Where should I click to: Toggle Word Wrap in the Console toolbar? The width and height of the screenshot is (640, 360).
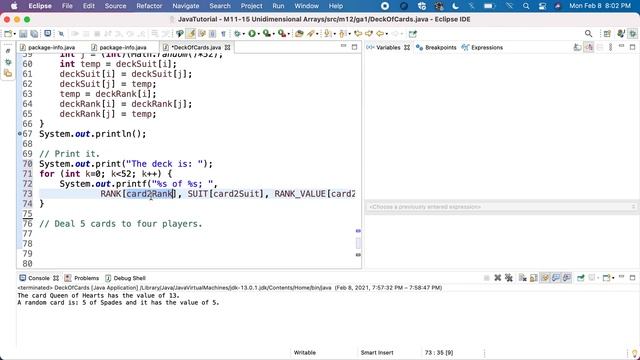545,278
